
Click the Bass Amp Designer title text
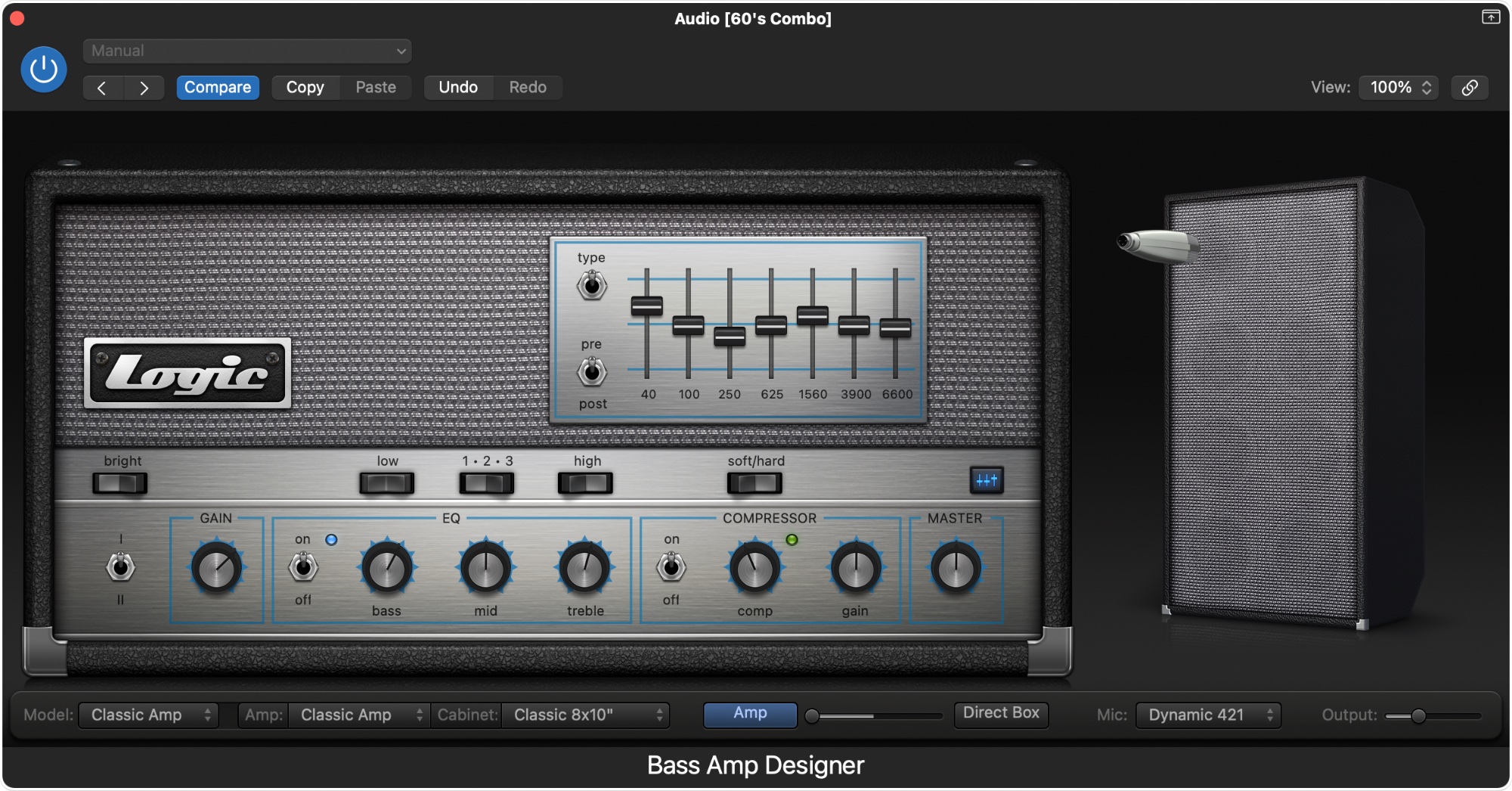click(755, 765)
